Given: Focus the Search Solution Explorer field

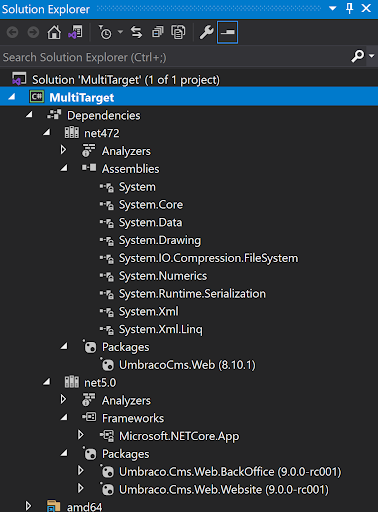Looking at the screenshot, I should click(175, 57).
